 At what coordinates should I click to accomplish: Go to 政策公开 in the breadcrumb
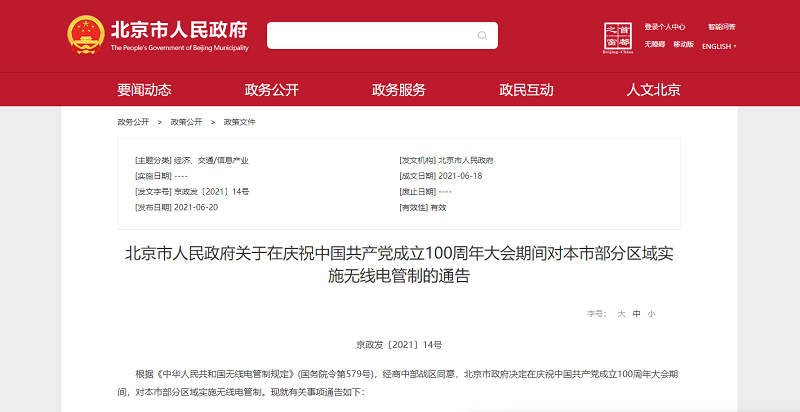(186, 122)
